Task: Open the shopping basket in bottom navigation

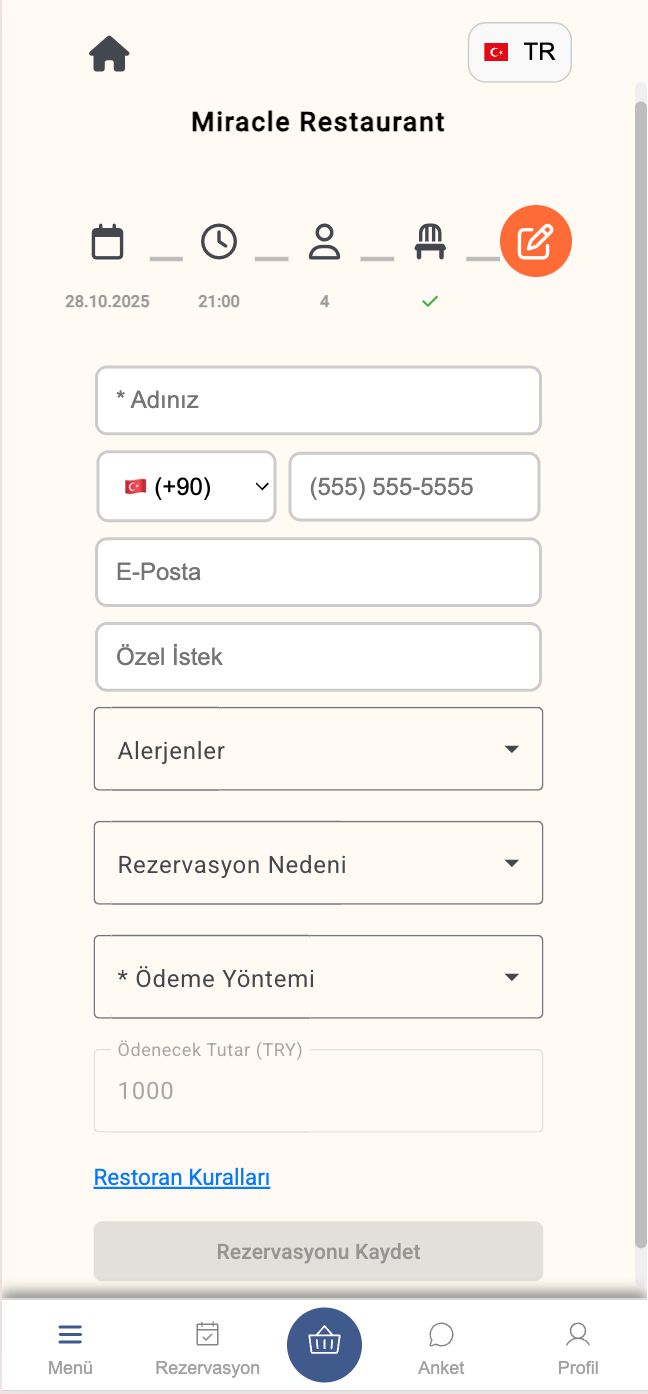Action: (324, 1344)
